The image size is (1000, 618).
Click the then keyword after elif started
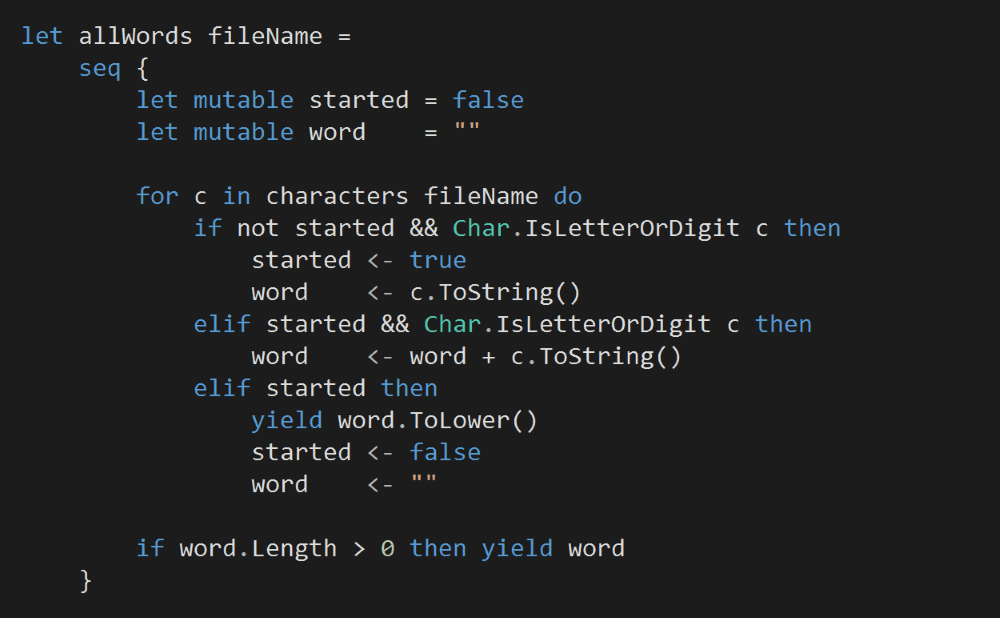click(x=409, y=388)
